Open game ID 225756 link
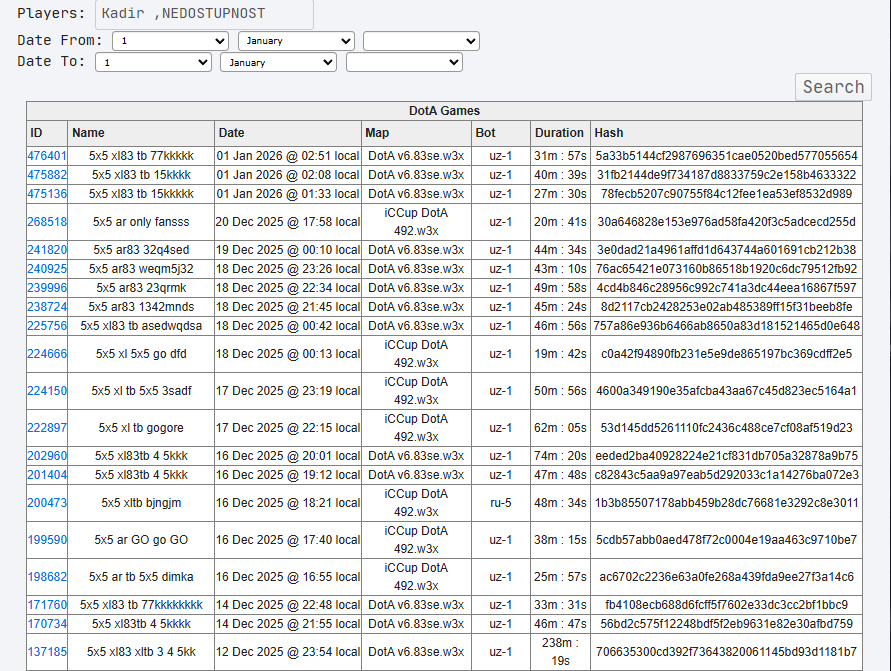The height and width of the screenshot is (671, 891). [47, 326]
